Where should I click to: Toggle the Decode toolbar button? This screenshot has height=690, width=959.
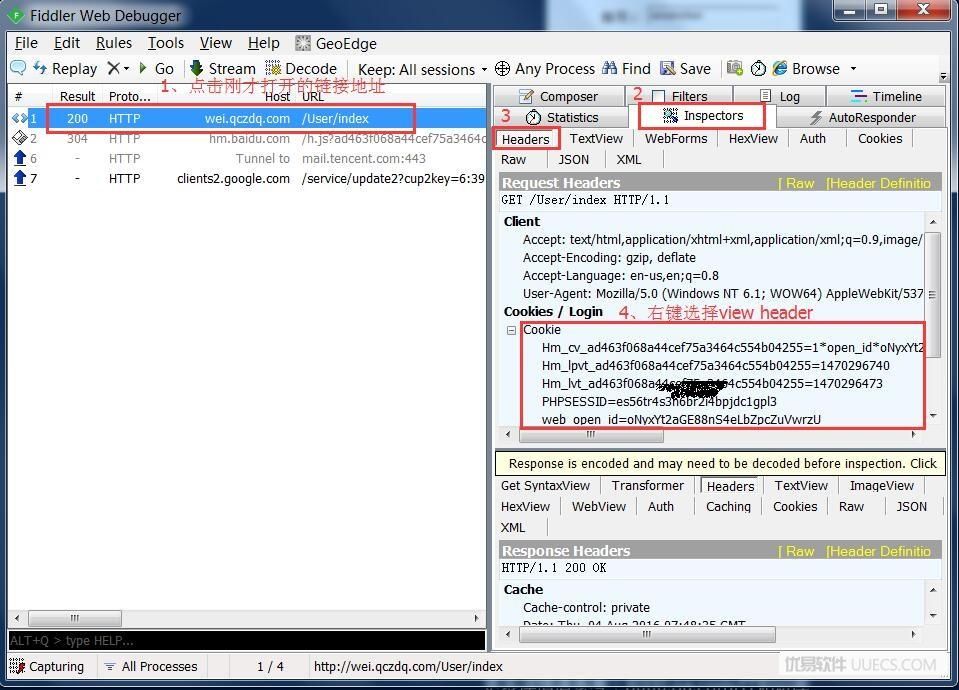(x=301, y=69)
